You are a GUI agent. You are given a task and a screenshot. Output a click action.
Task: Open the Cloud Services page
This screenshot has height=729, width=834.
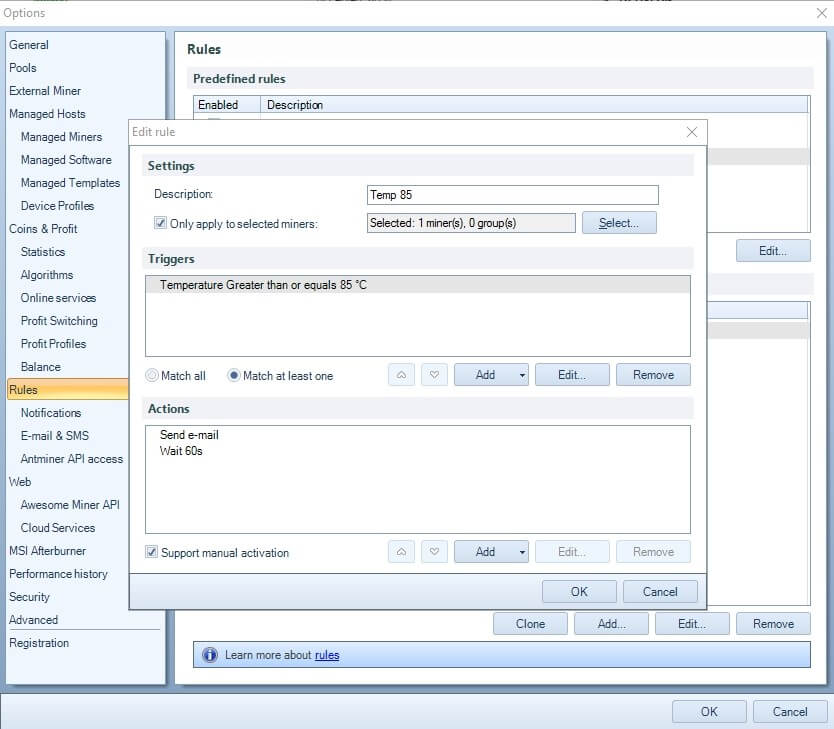point(58,527)
